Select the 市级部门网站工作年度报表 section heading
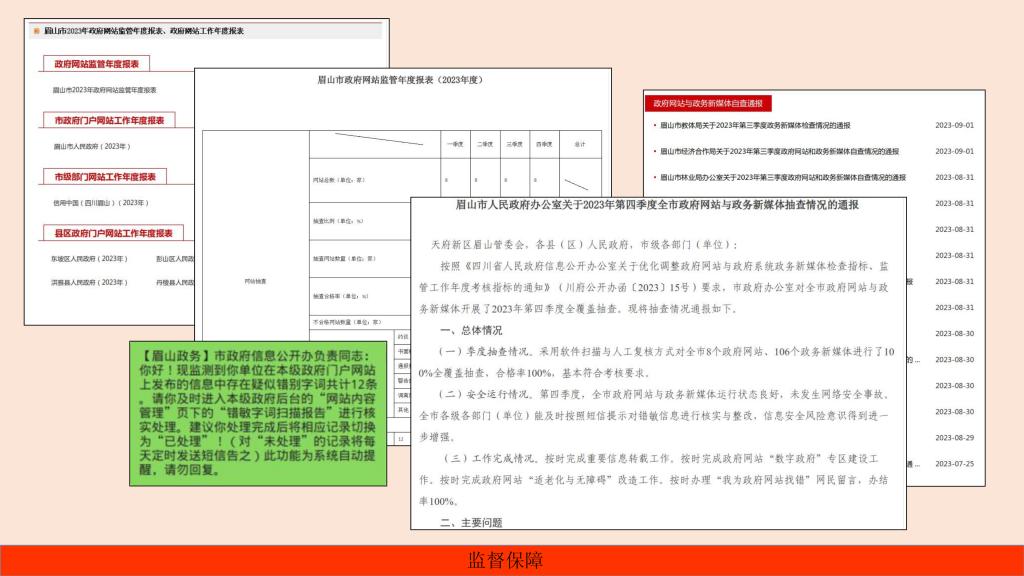This screenshot has width=1024, height=576. [x=105, y=176]
